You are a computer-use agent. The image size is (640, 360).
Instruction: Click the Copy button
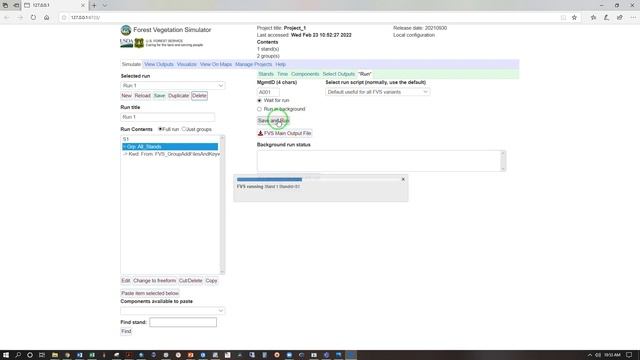click(x=211, y=281)
